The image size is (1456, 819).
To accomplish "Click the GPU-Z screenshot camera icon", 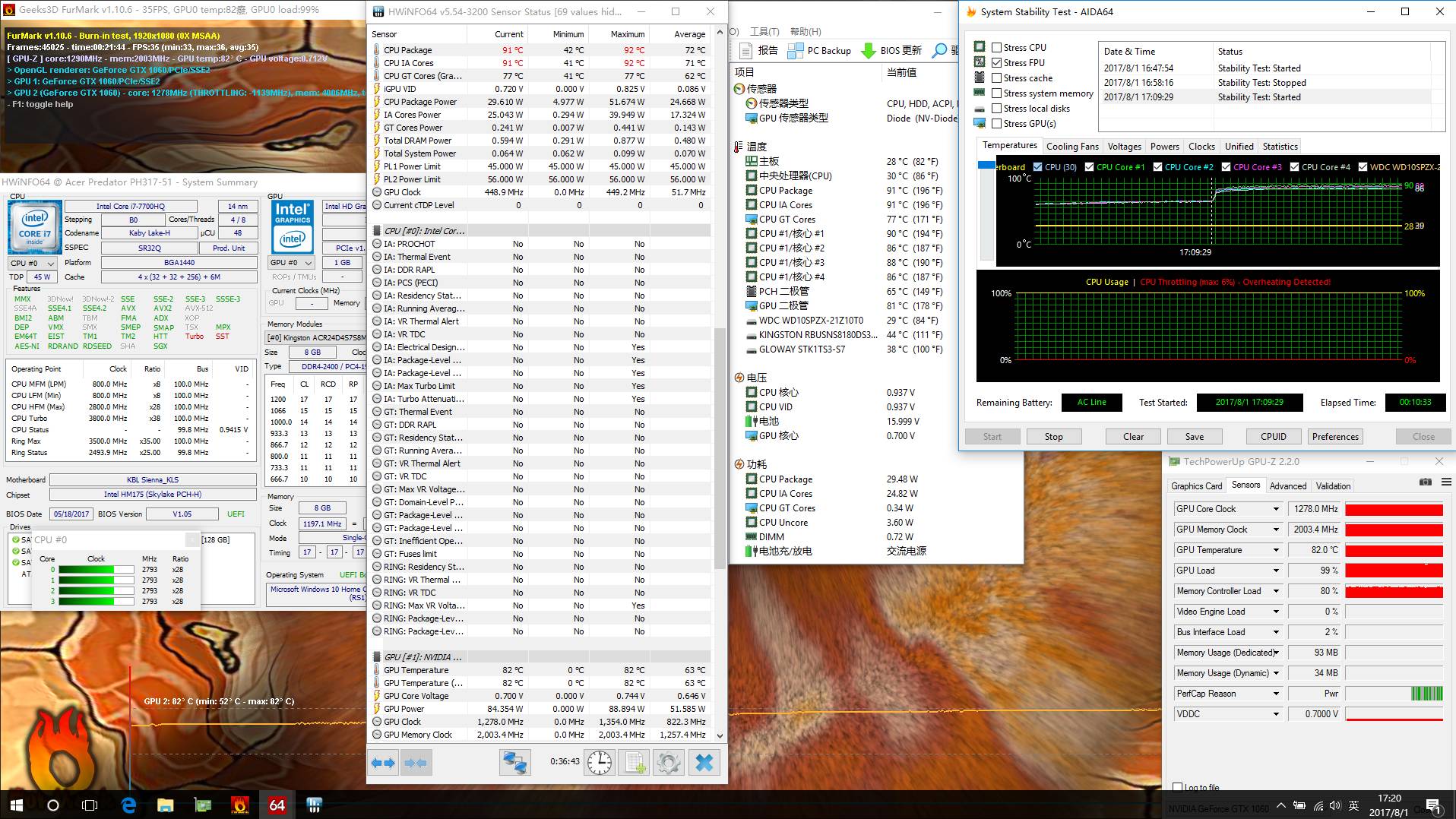I will tap(1426, 482).
